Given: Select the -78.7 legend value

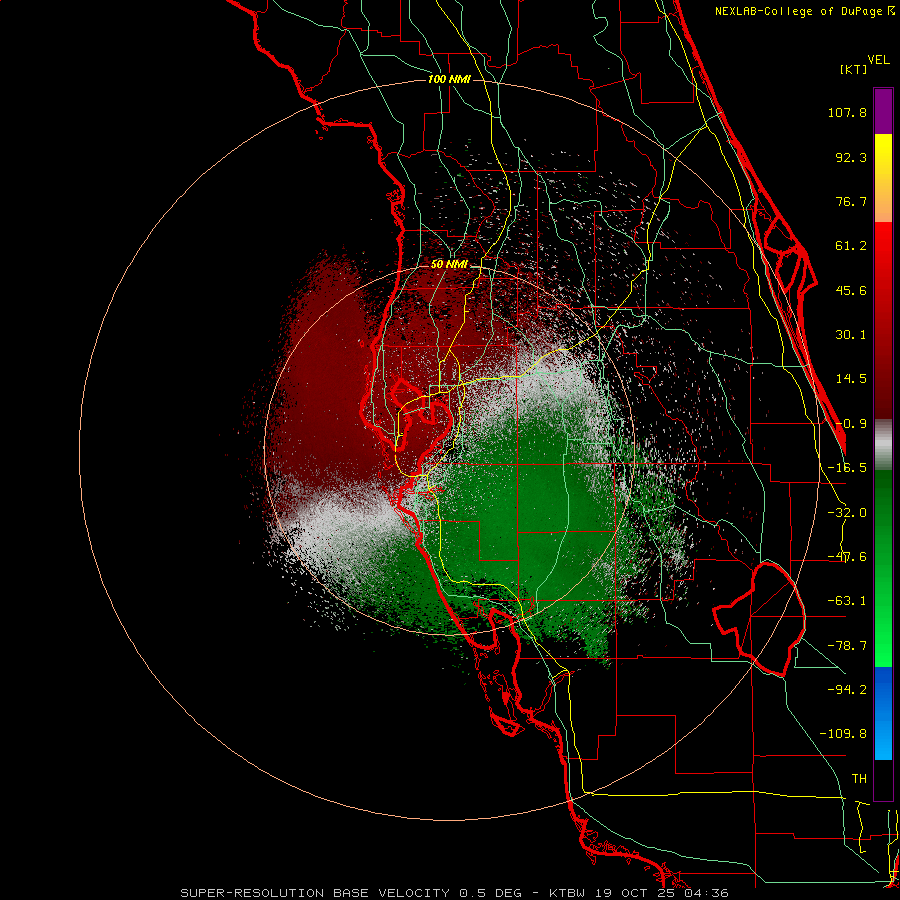Looking at the screenshot, I should pos(847,646).
